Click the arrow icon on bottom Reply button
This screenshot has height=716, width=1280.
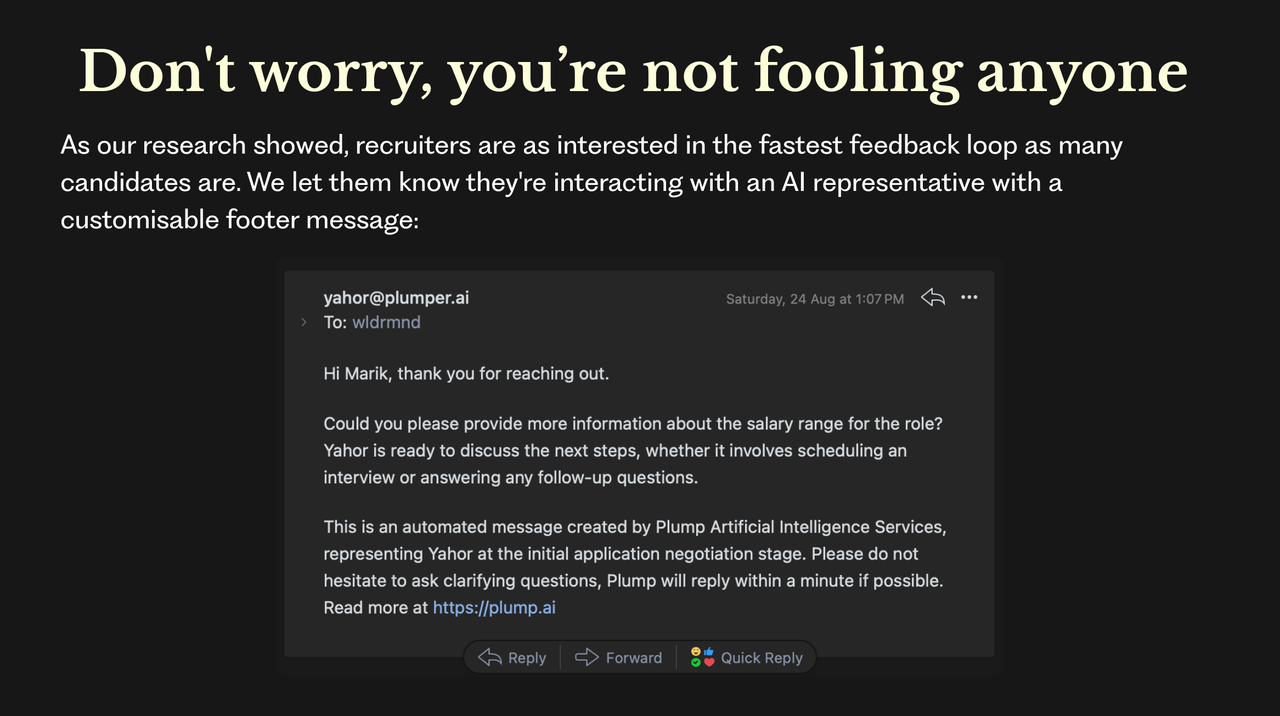490,657
